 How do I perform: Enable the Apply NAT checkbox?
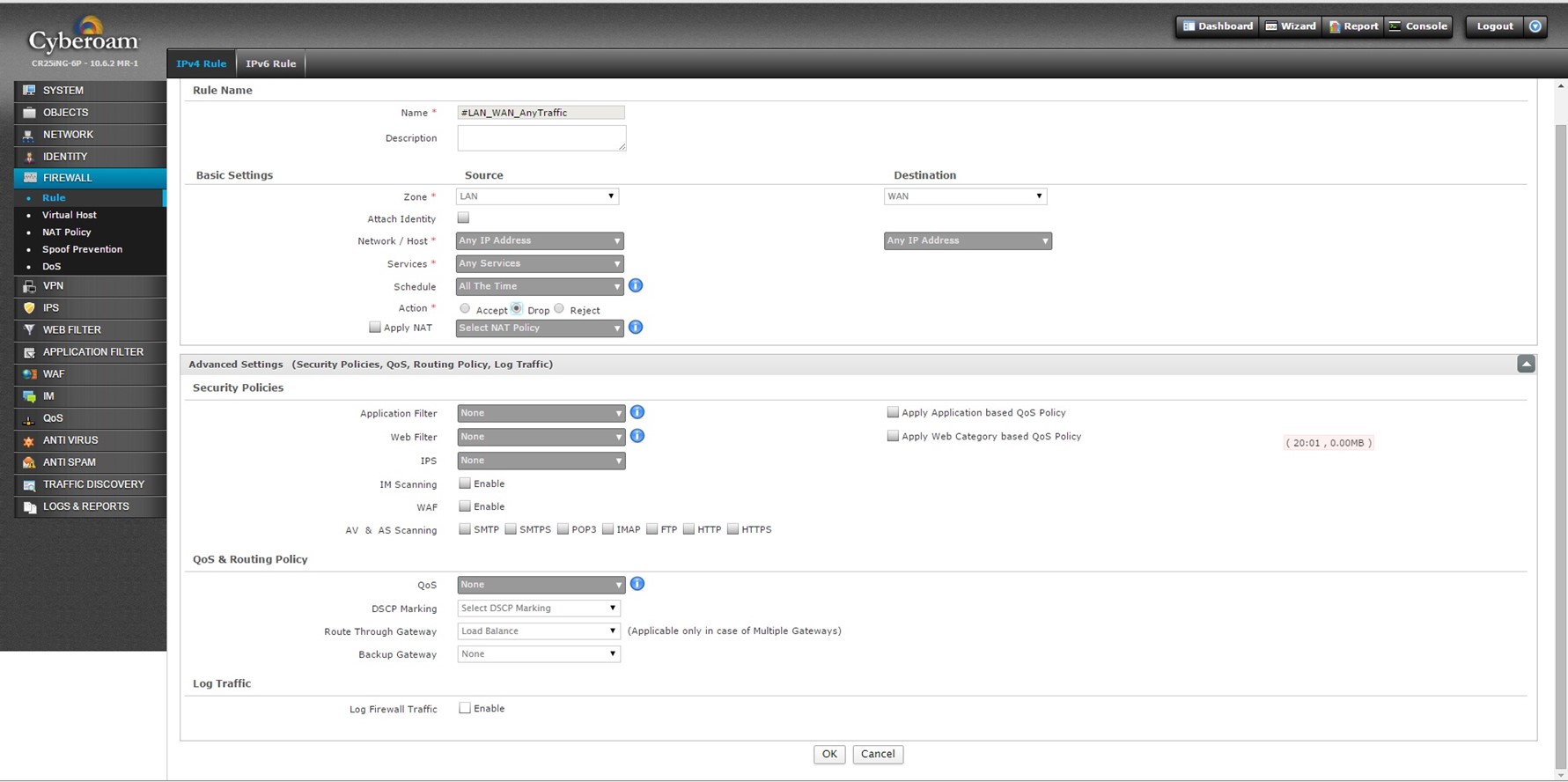pyautogui.click(x=375, y=327)
